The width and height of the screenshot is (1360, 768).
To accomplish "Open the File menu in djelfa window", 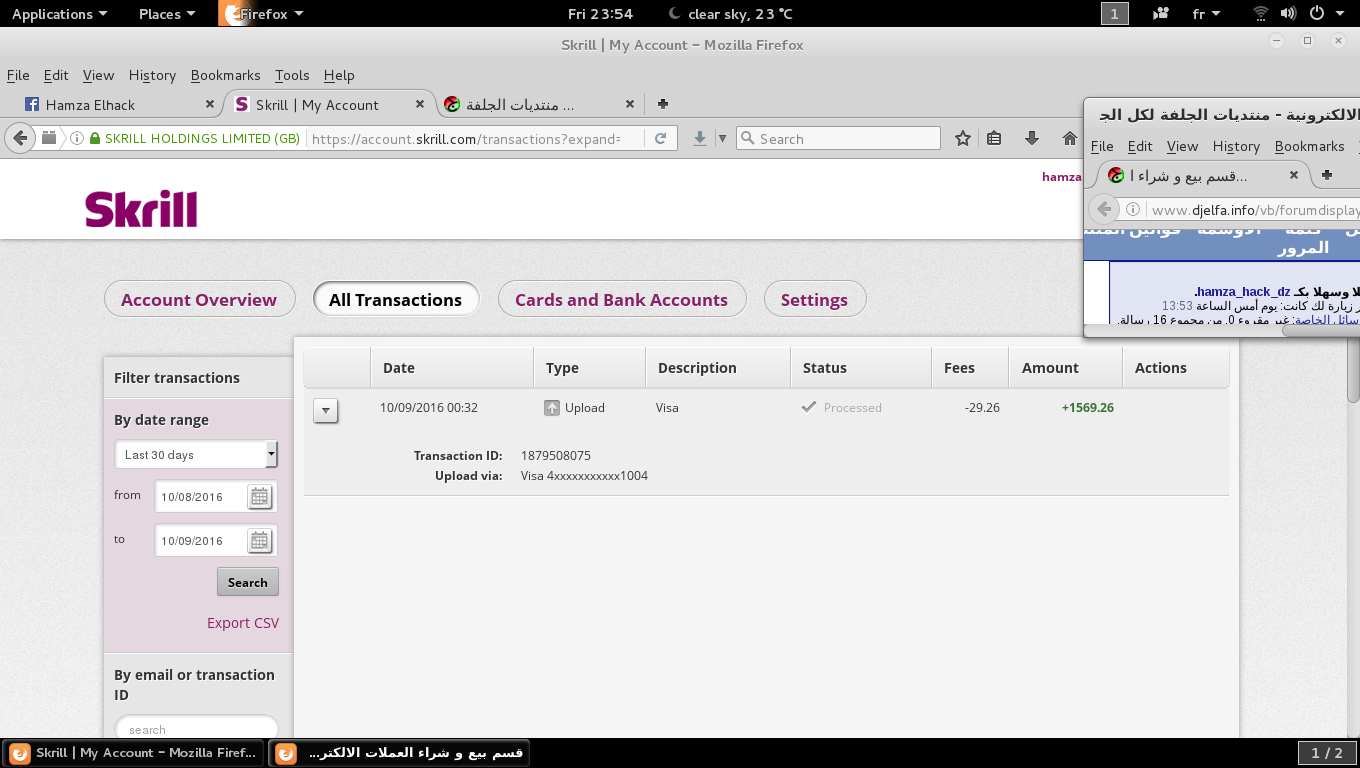I will 1102,146.
